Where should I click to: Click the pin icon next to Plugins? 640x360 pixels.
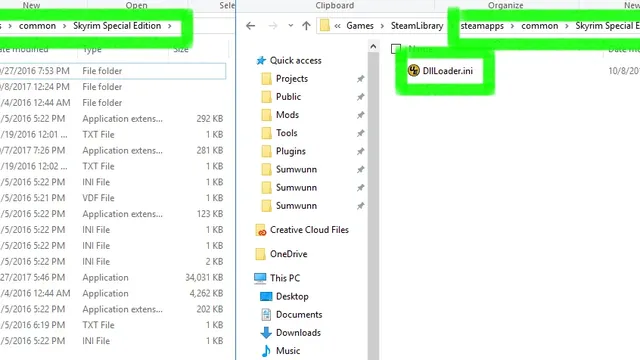(360, 151)
